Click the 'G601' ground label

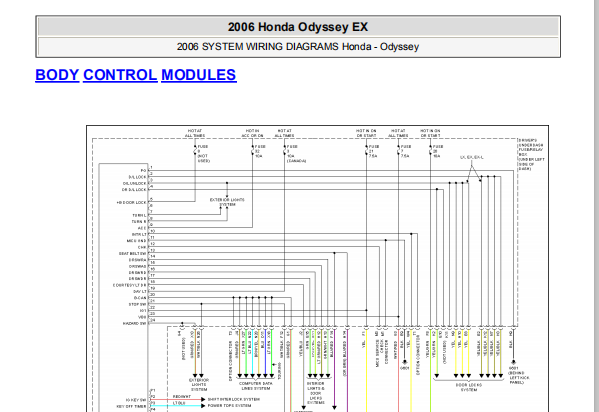pos(405,368)
